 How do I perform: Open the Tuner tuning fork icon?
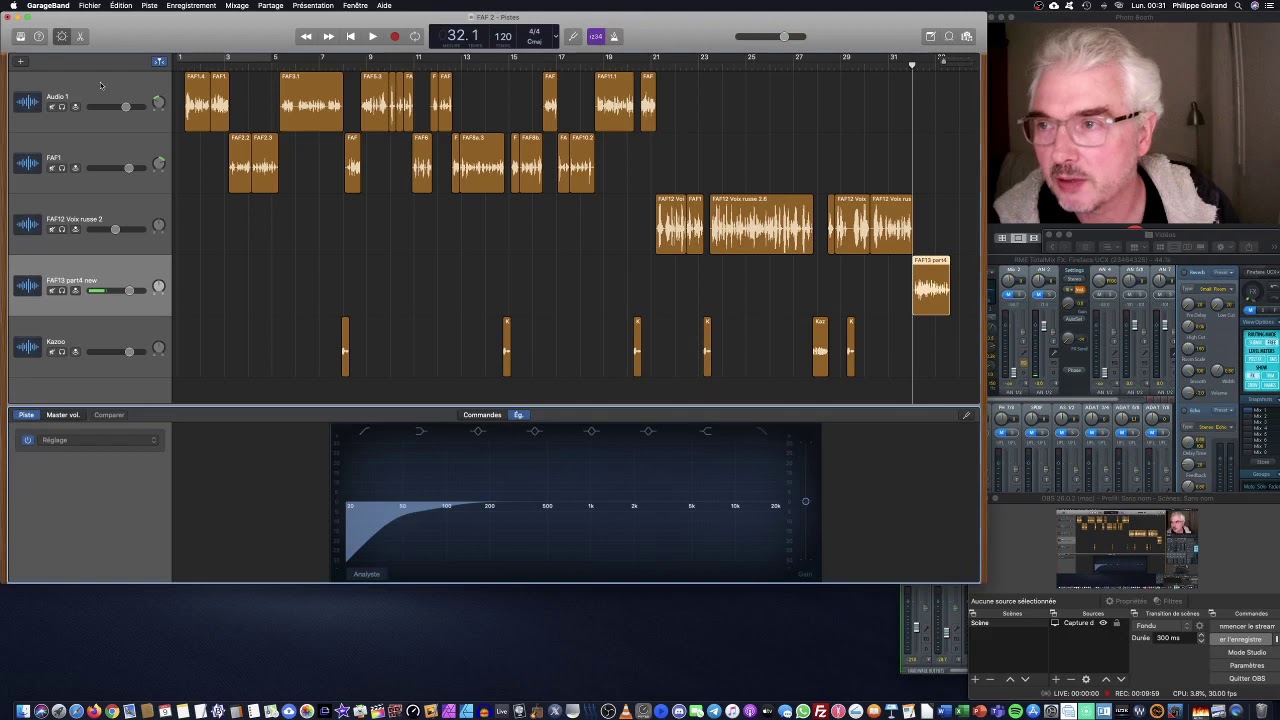pos(573,36)
